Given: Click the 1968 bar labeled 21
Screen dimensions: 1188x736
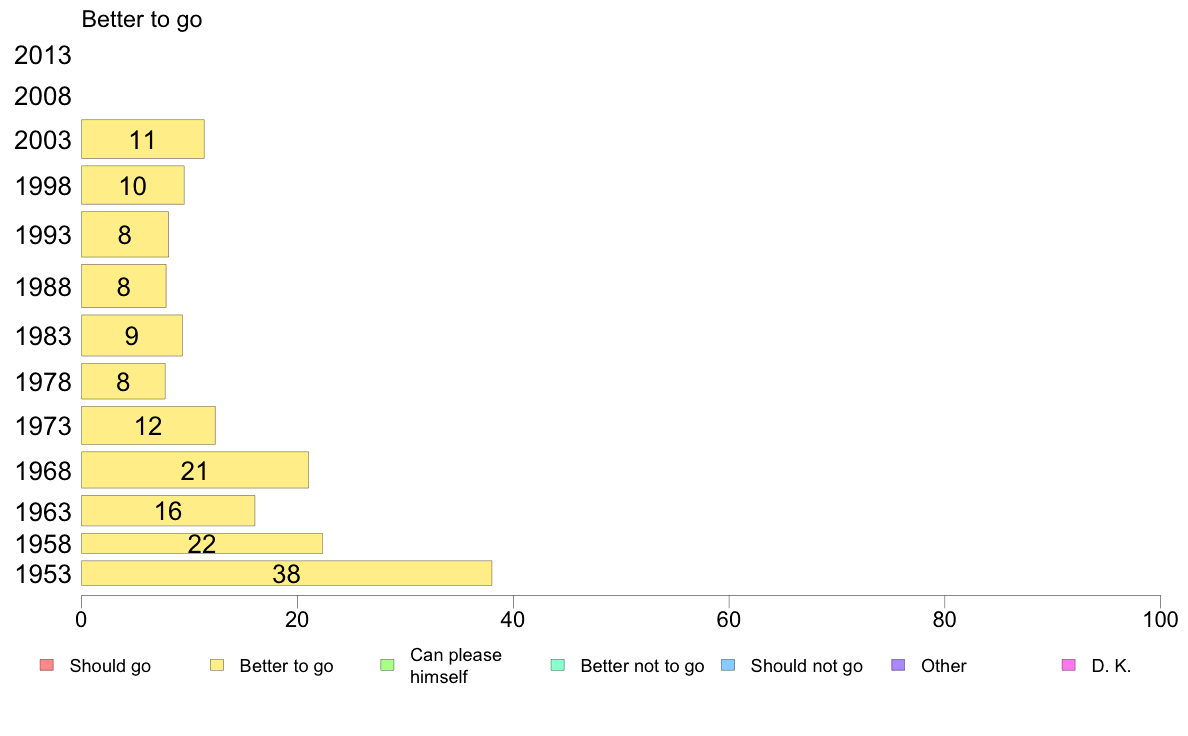Looking at the screenshot, I should [194, 470].
